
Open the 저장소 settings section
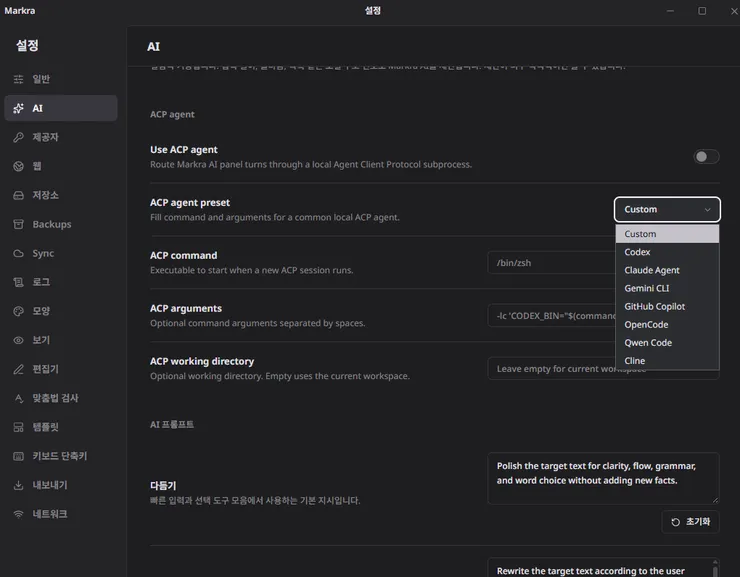(x=61, y=195)
